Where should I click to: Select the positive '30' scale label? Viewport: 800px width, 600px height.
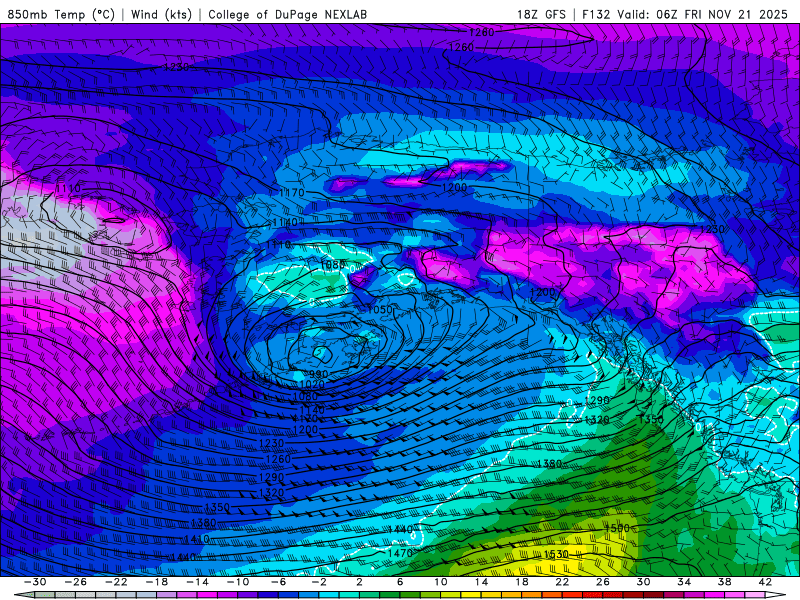[643, 582]
